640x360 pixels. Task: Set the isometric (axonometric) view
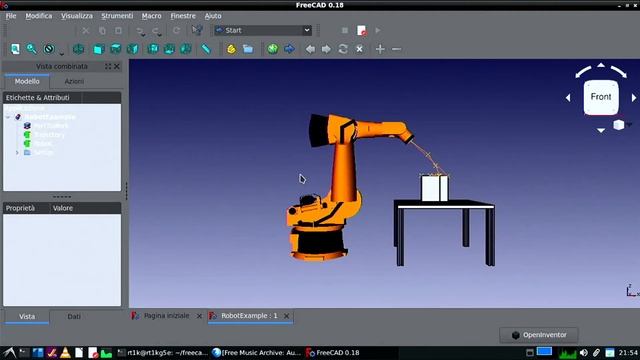pos(78,49)
